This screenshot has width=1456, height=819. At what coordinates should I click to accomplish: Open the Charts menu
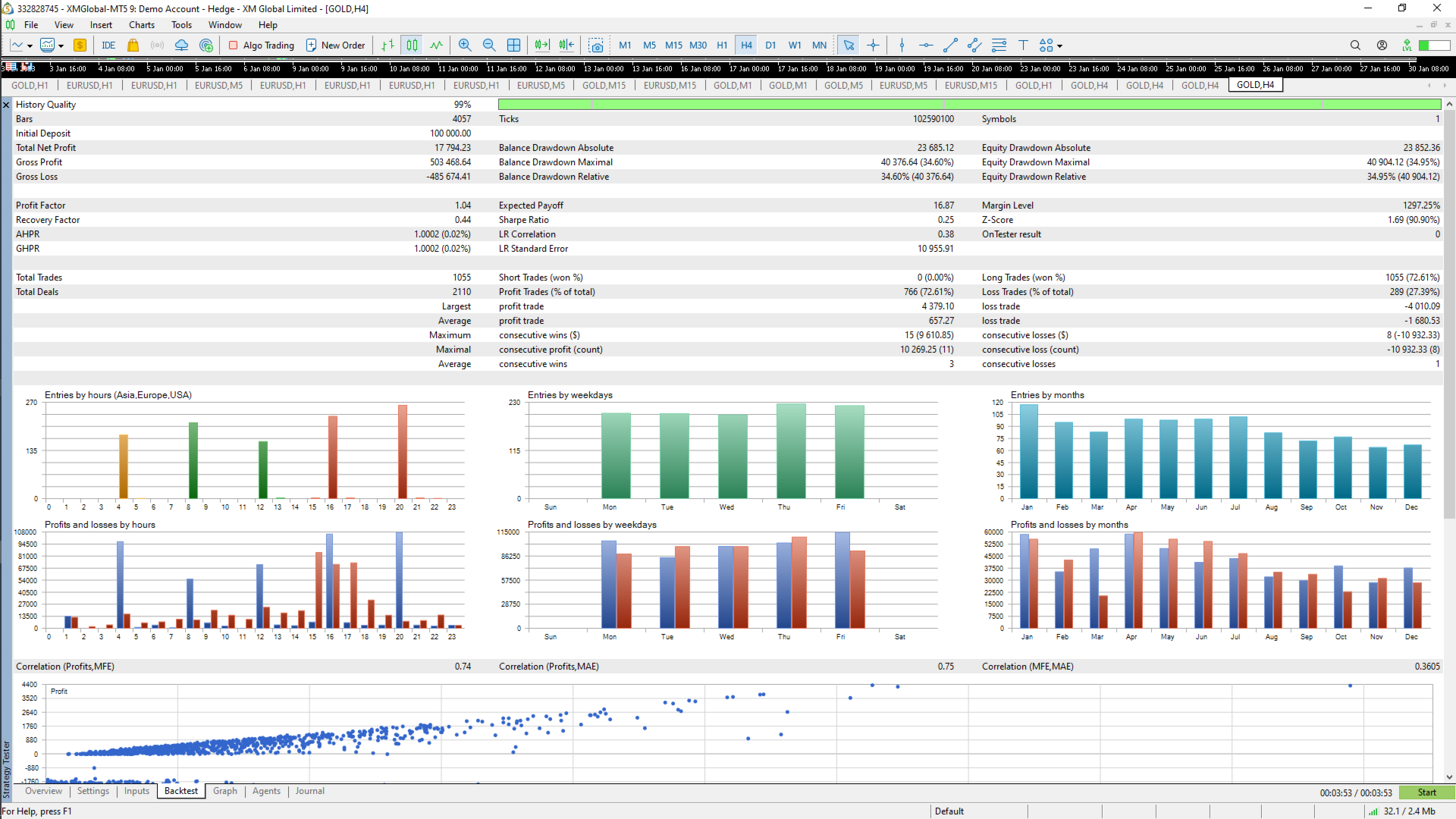(x=141, y=25)
